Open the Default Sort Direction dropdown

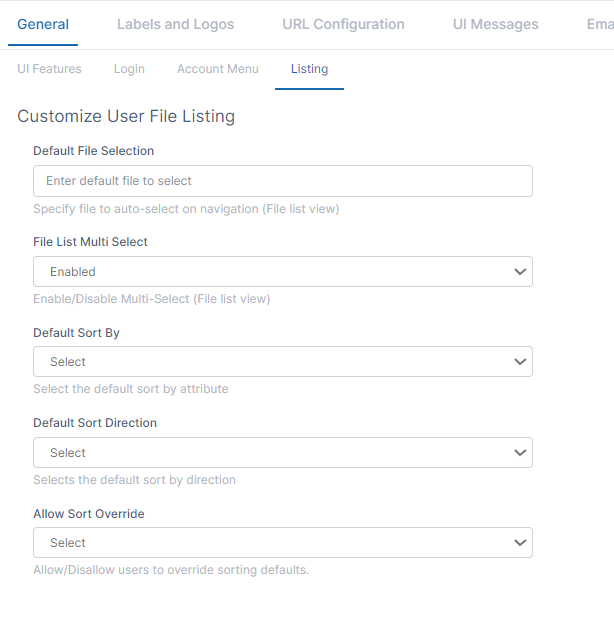pos(270,453)
